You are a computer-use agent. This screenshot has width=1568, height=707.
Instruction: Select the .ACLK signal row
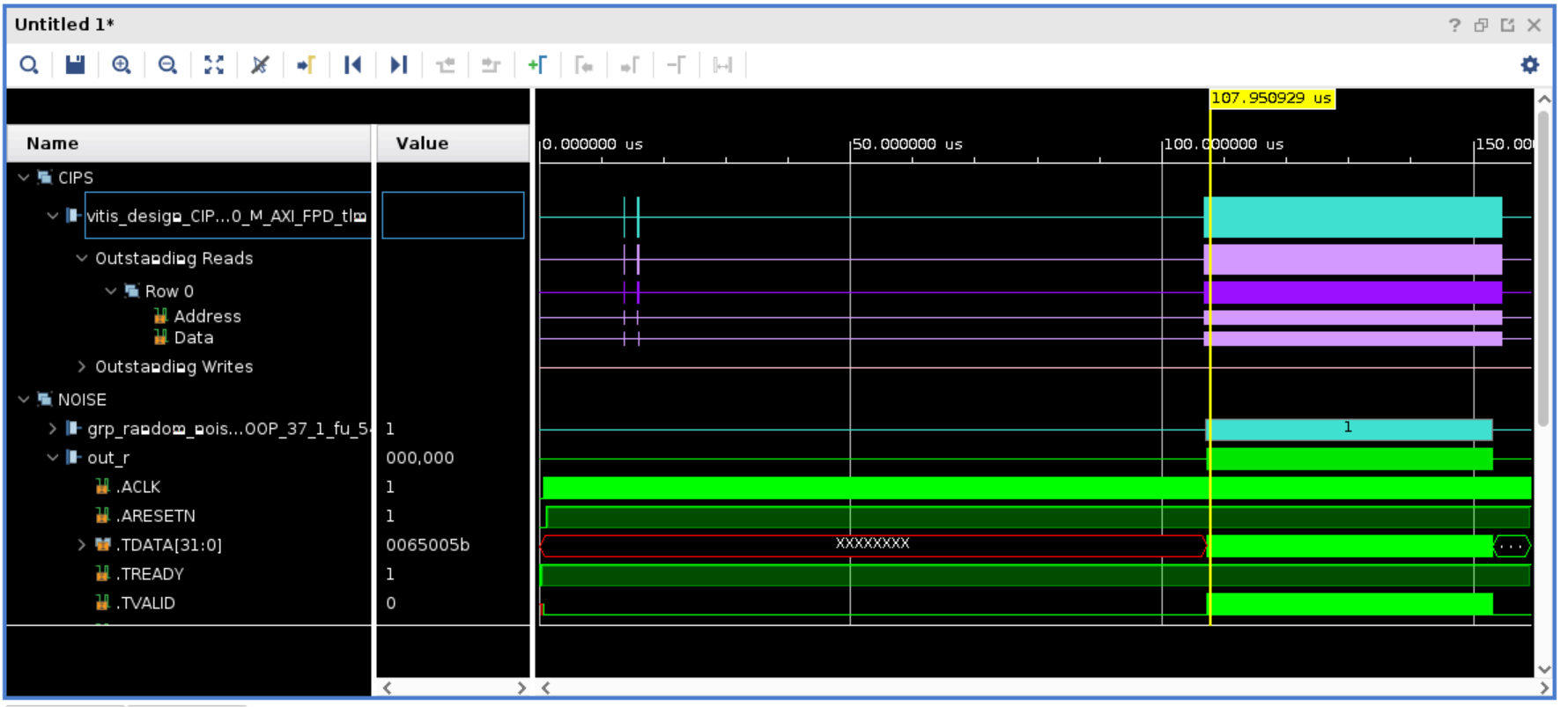tap(139, 487)
